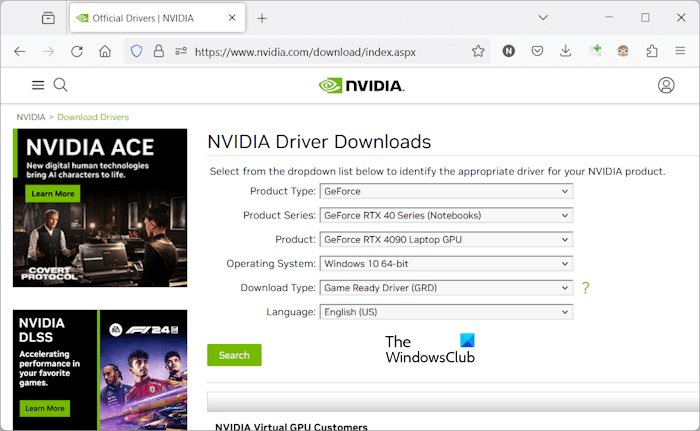The image size is (700, 431).
Task: Go to the Firefox home page icon
Action: tap(105, 51)
